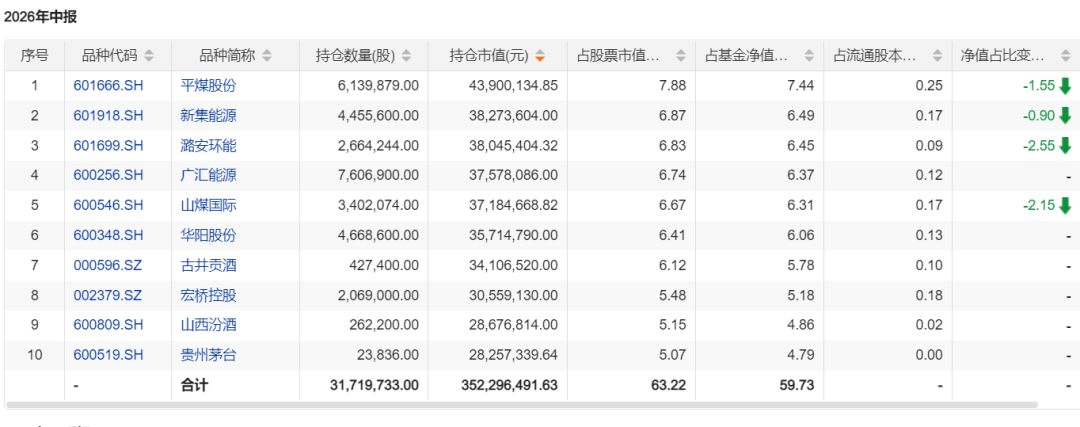1080x427 pixels.
Task: Sort by 占股票市值 column sort arrows
Action: 681,56
